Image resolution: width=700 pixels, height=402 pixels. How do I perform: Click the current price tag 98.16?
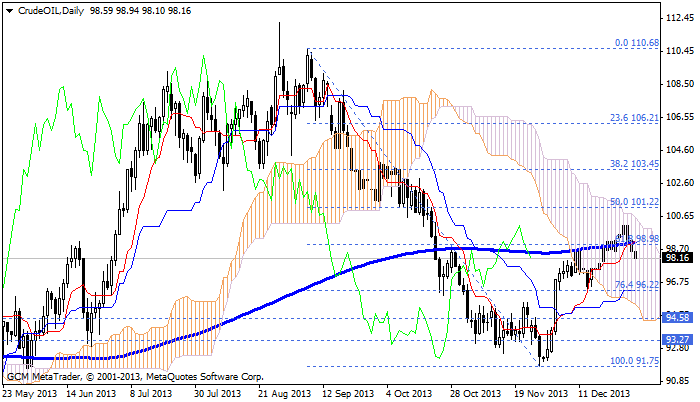[x=677, y=257]
